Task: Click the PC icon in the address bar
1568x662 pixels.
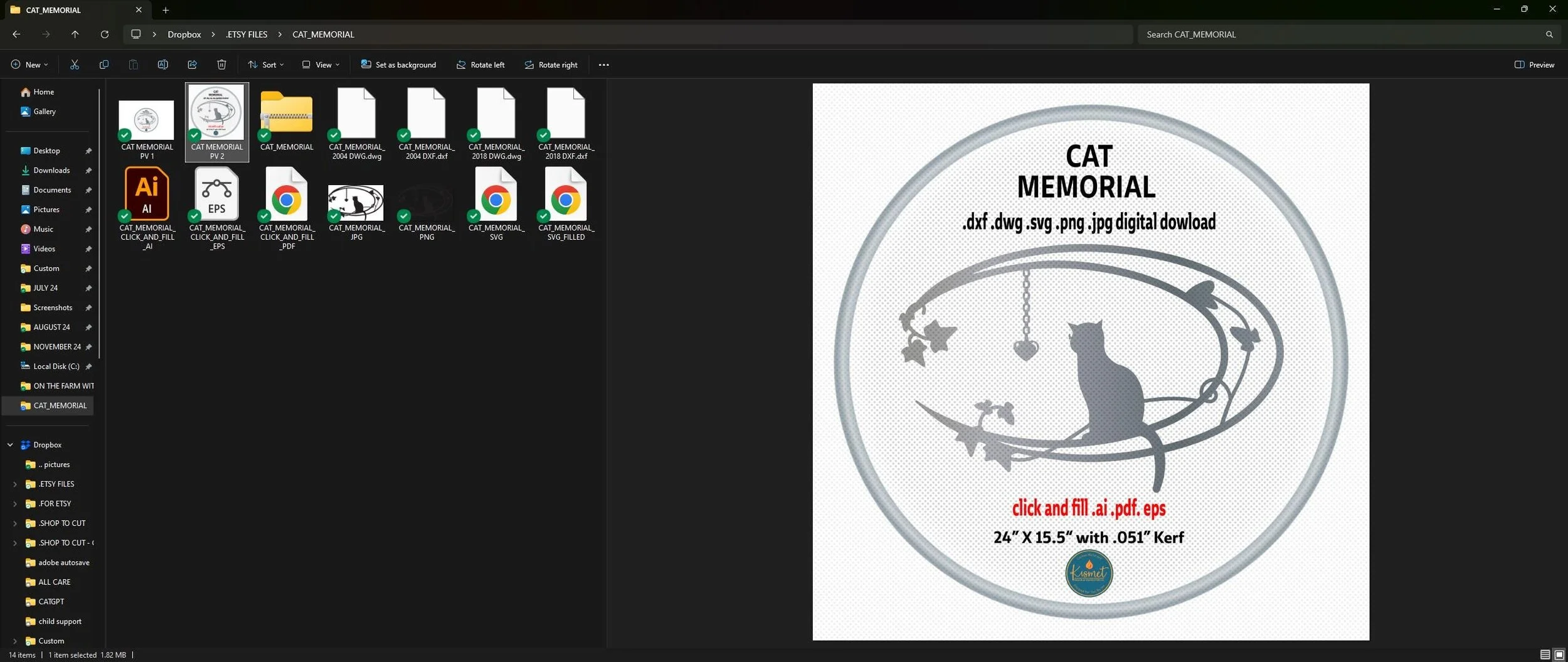Action: pos(135,35)
